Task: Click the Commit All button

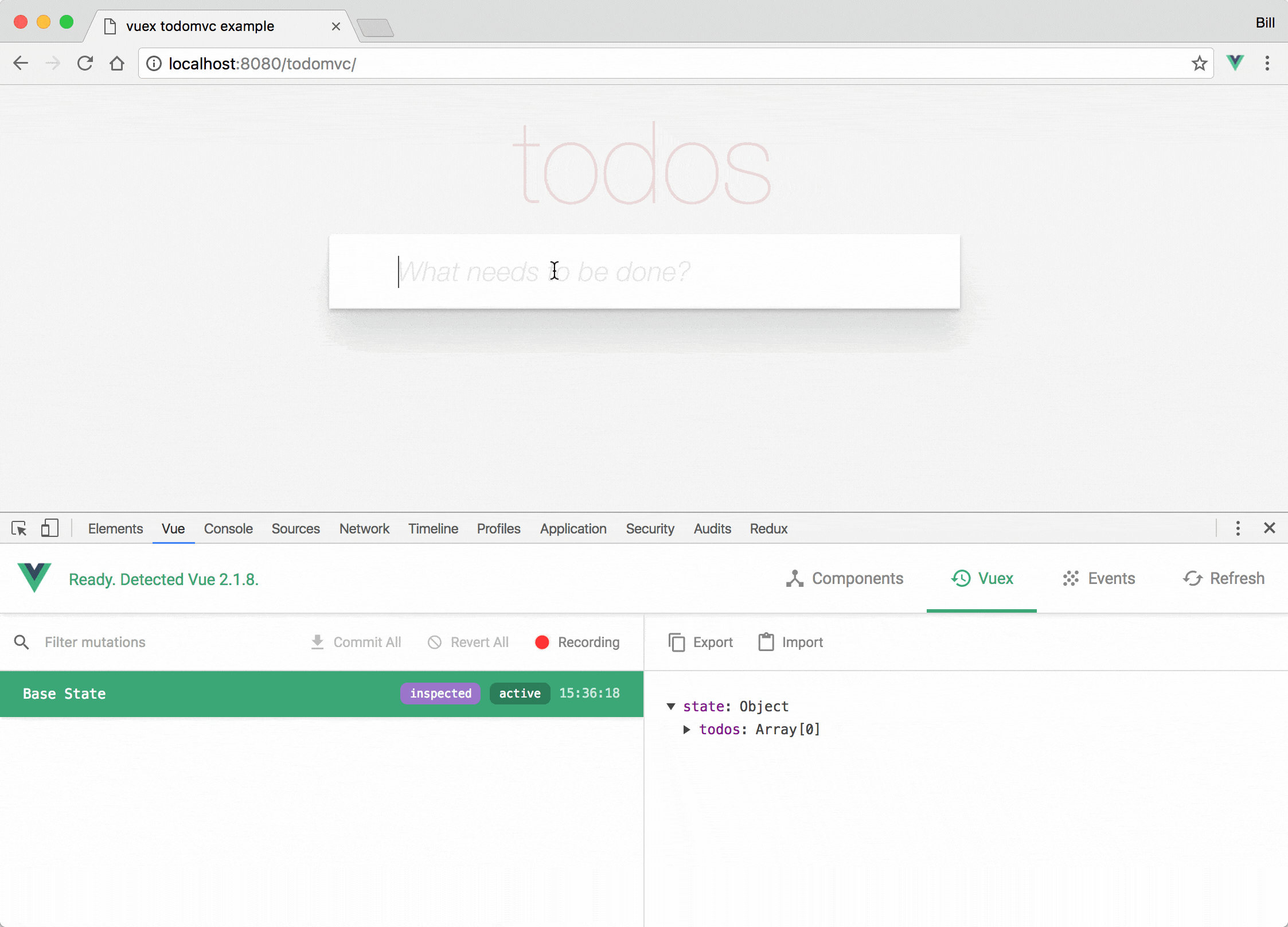Action: point(356,642)
